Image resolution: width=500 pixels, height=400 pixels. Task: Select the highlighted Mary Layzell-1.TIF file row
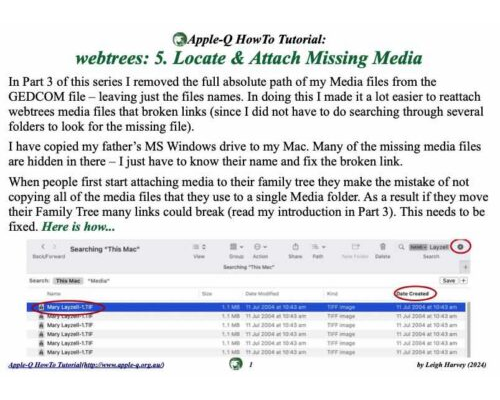[246, 307]
